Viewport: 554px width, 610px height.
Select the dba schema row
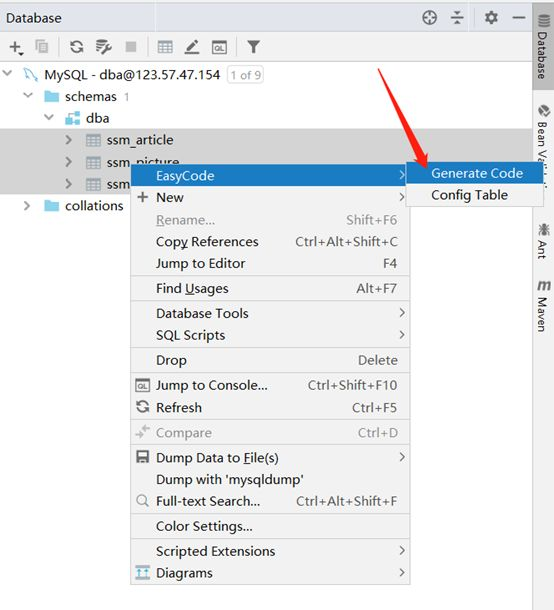click(266, 118)
